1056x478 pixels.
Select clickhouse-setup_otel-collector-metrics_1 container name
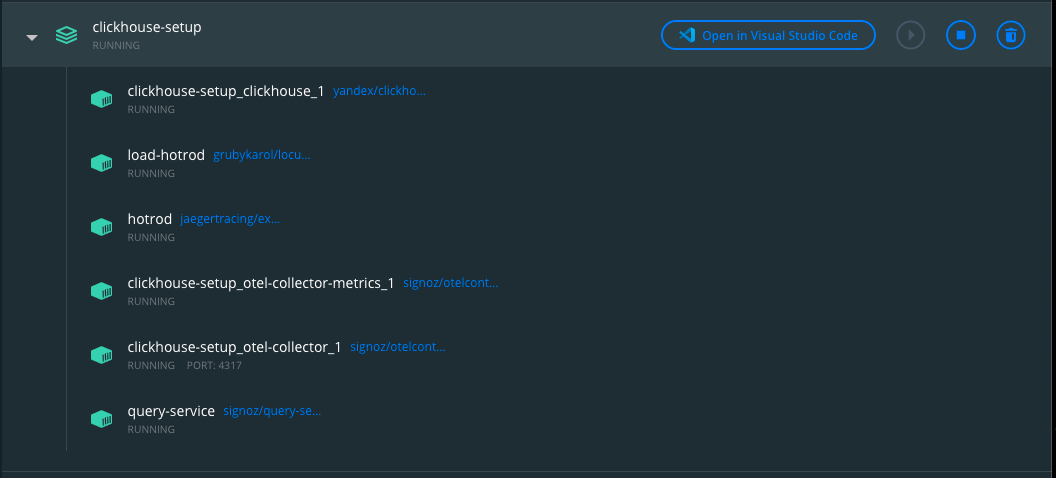pyautogui.click(x=261, y=283)
